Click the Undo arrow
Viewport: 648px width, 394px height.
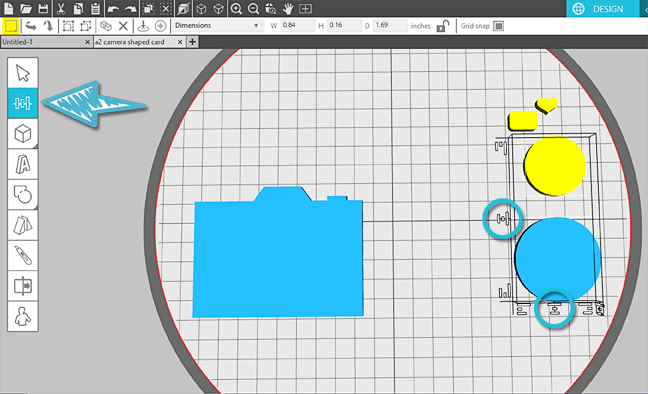click(x=113, y=8)
